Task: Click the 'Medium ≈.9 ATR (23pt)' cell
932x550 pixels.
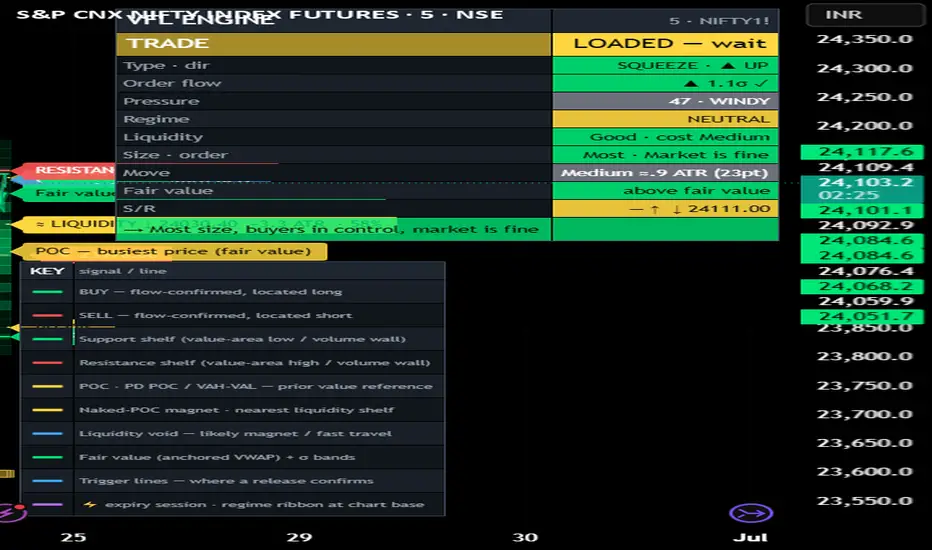Action: 666,172
